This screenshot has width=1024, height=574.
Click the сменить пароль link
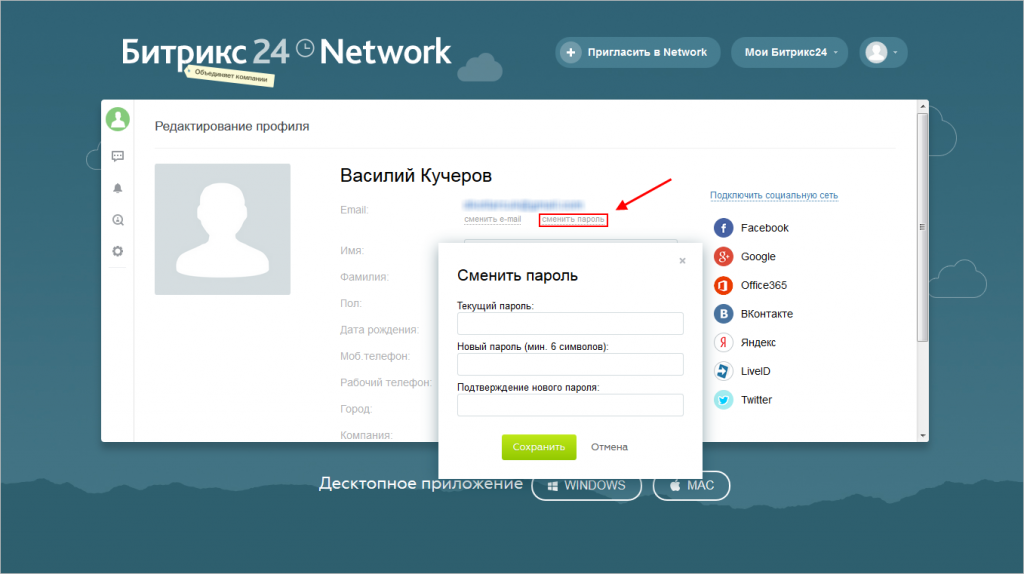pyautogui.click(x=573, y=219)
